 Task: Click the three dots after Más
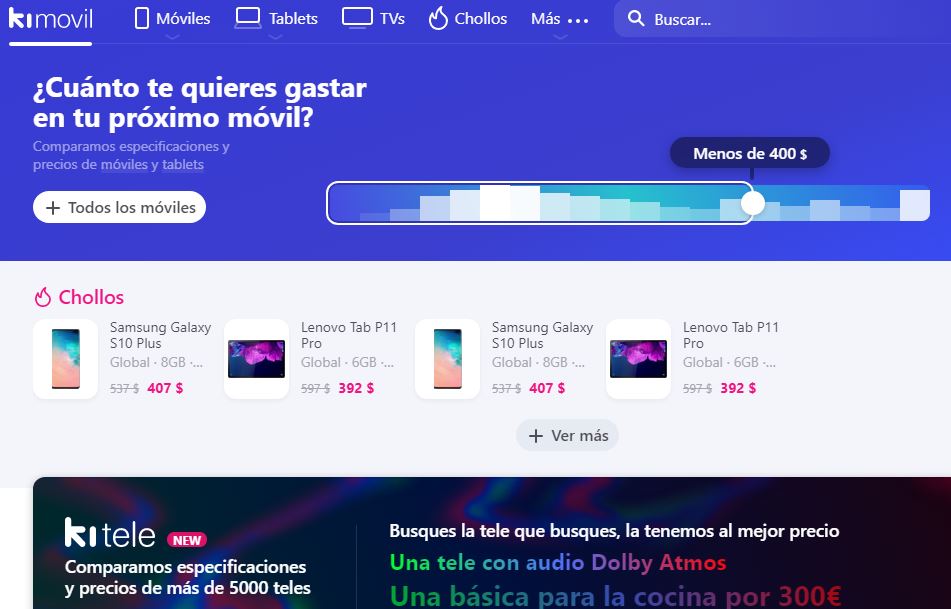[577, 21]
